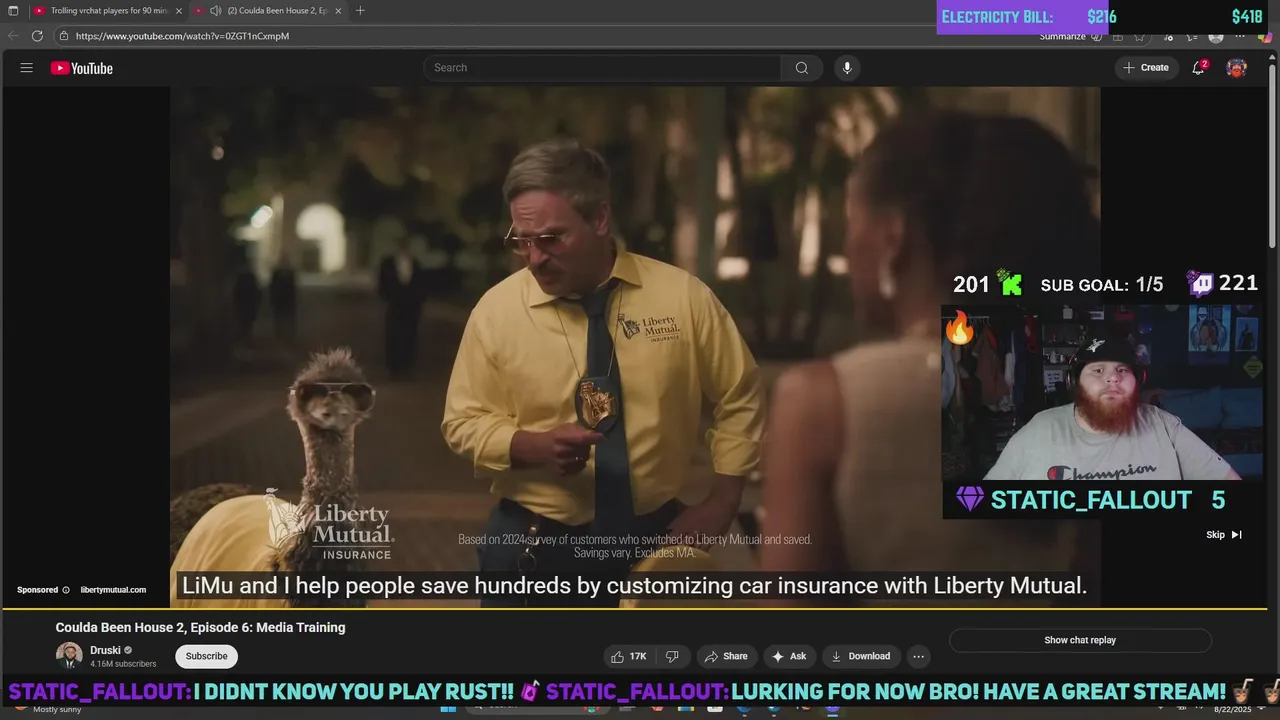View site information icon in address bar

point(63,36)
